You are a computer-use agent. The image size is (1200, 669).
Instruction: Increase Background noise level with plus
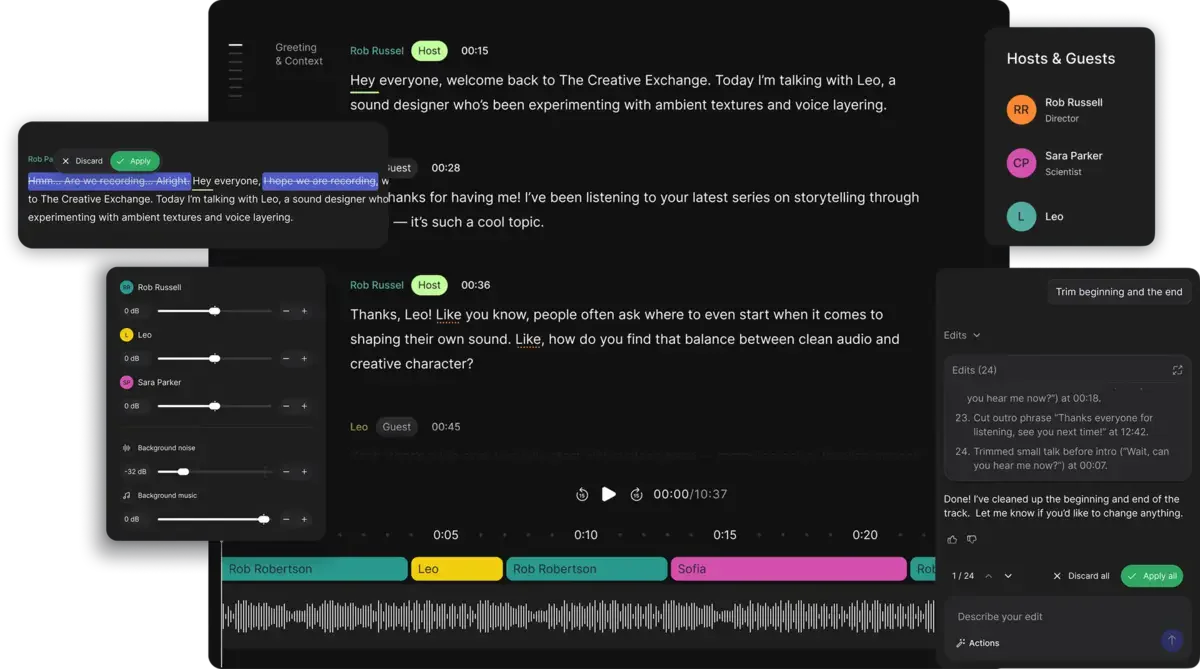point(304,471)
